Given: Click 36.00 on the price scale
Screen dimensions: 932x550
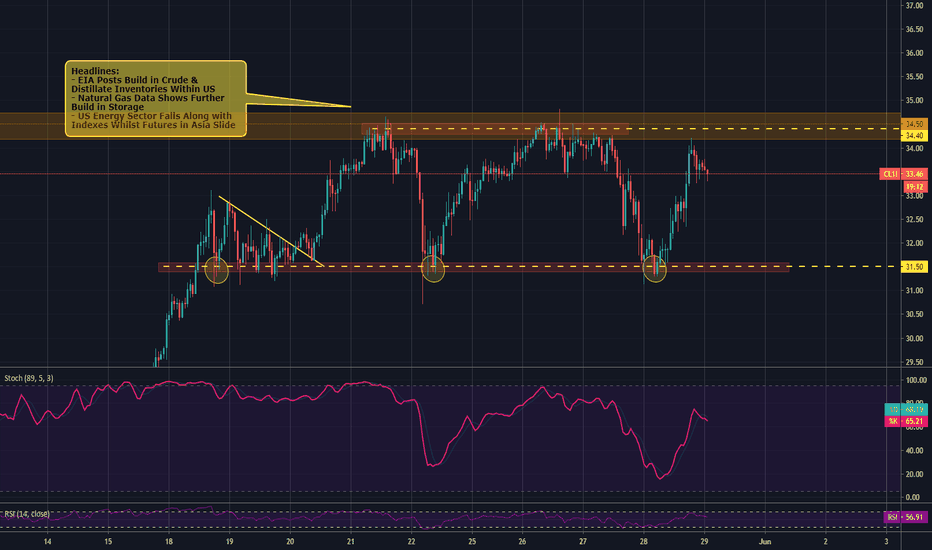Looking at the screenshot, I should click(914, 53).
